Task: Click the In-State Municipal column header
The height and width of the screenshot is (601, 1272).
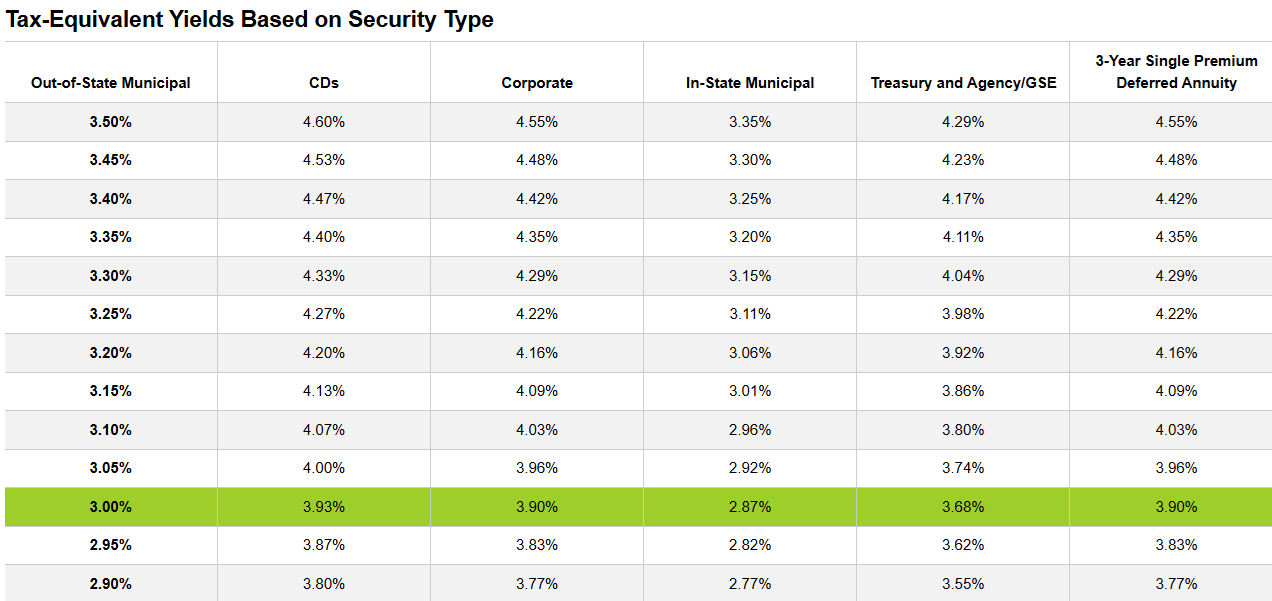Action: click(750, 83)
